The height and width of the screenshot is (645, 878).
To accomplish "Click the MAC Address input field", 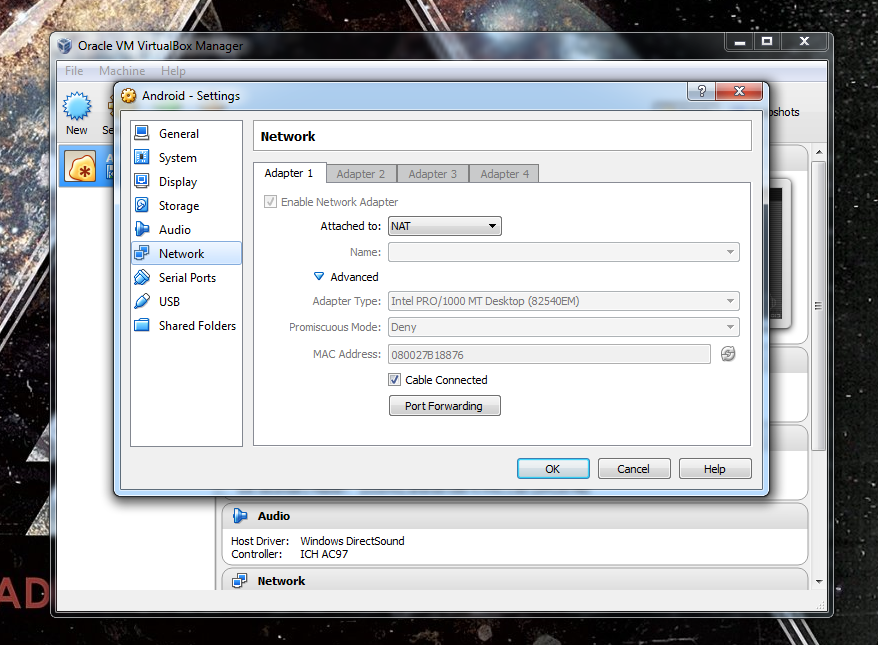I will click(x=549, y=354).
